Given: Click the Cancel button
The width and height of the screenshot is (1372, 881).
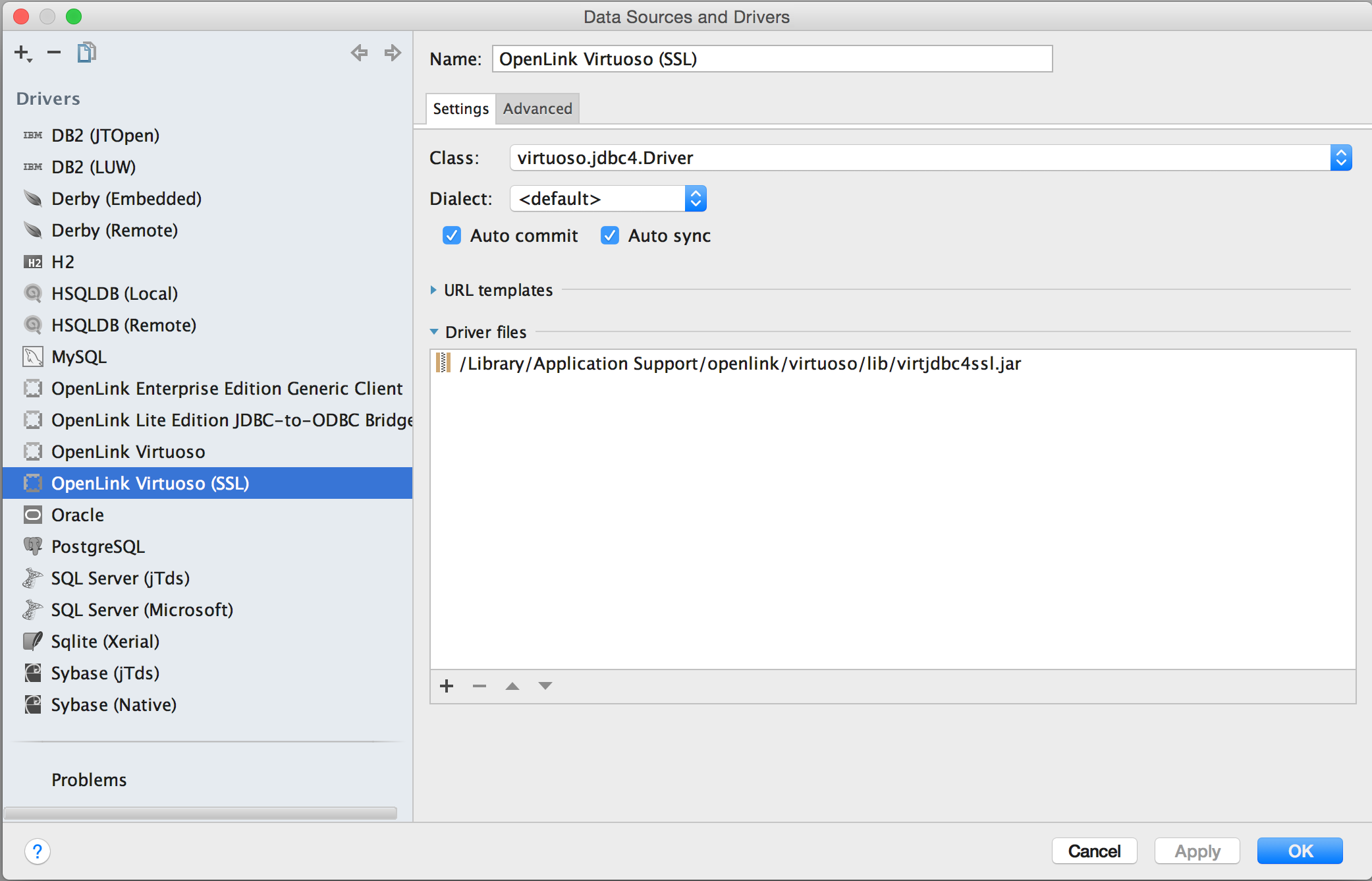Looking at the screenshot, I should pos(1094,851).
